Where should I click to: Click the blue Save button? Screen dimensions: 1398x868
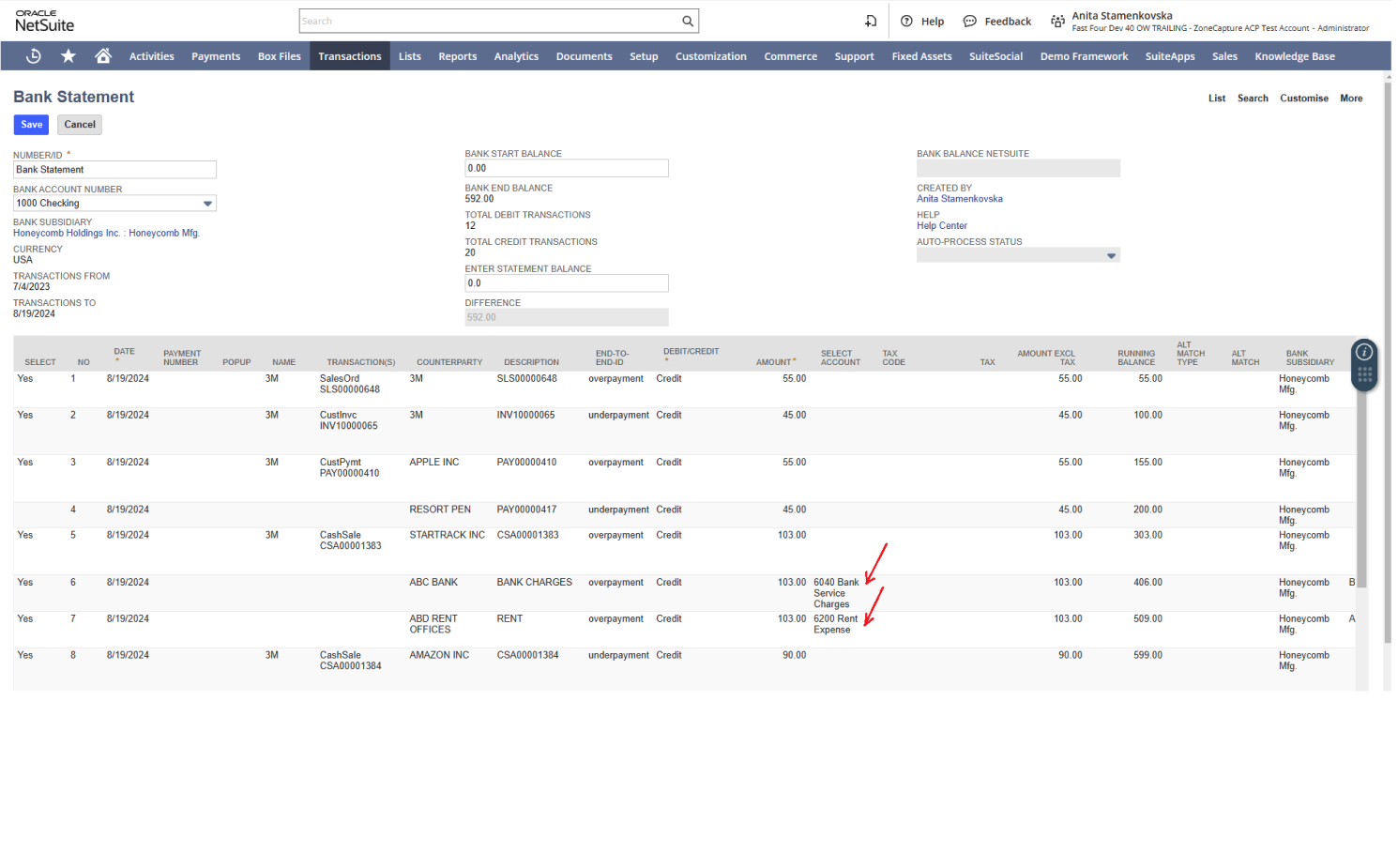click(32, 125)
